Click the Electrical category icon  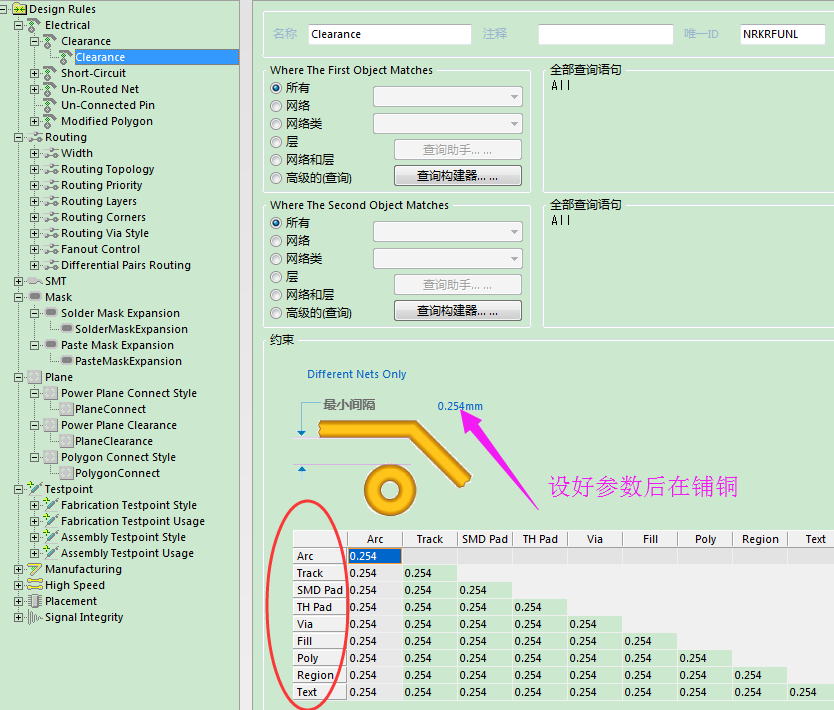pos(35,25)
